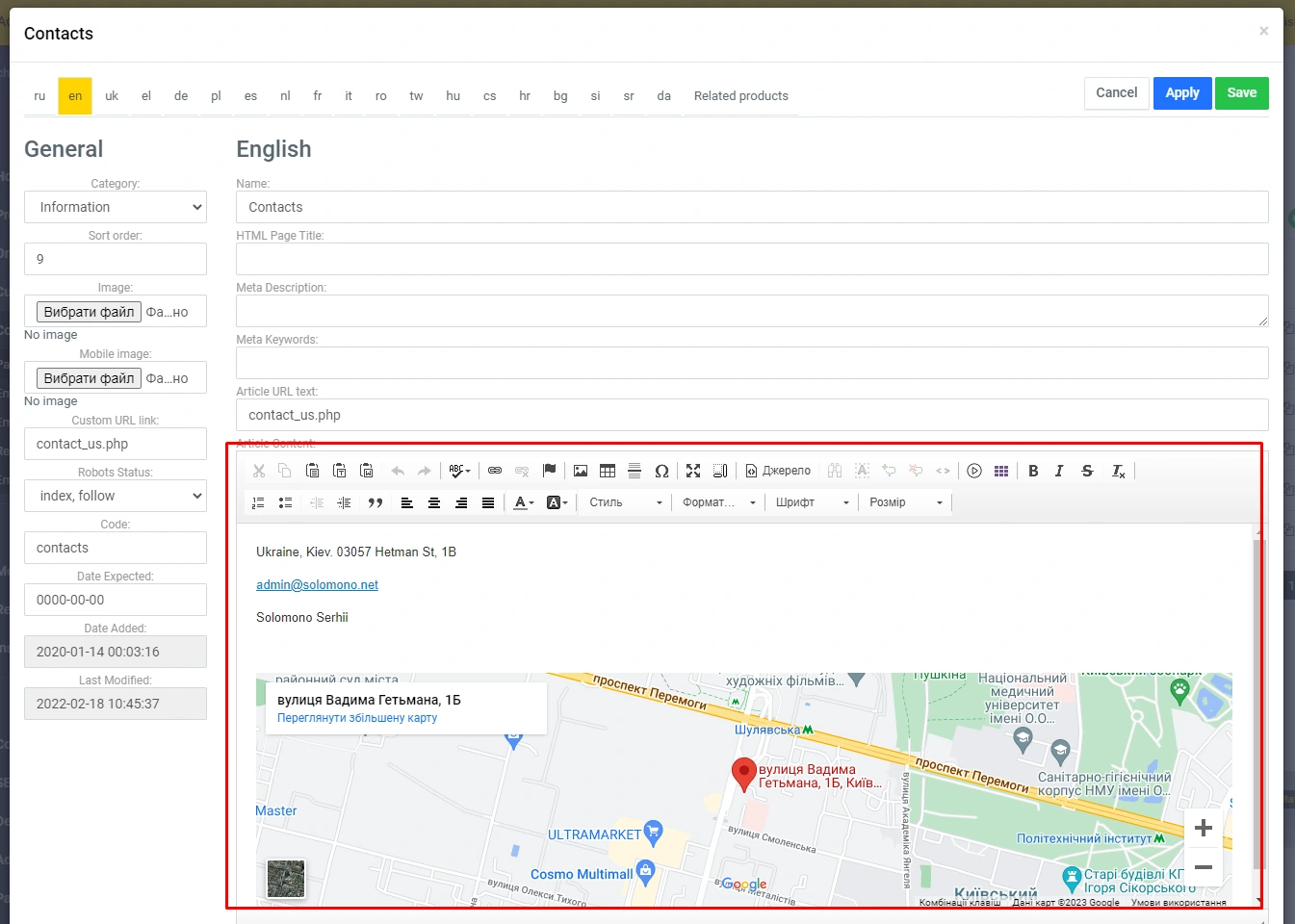The image size is (1295, 924).
Task: Insert a link with the chain icon
Action: (x=495, y=471)
